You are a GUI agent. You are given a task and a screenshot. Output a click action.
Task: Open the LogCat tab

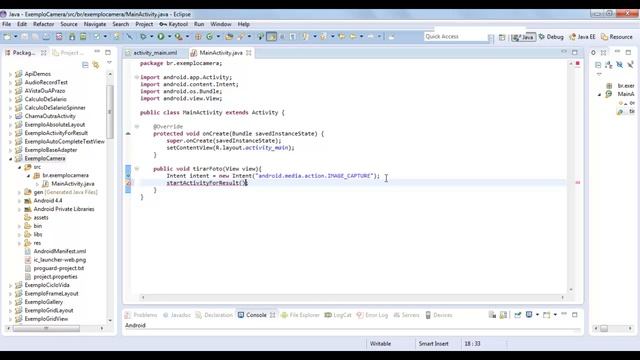pyautogui.click(x=338, y=315)
